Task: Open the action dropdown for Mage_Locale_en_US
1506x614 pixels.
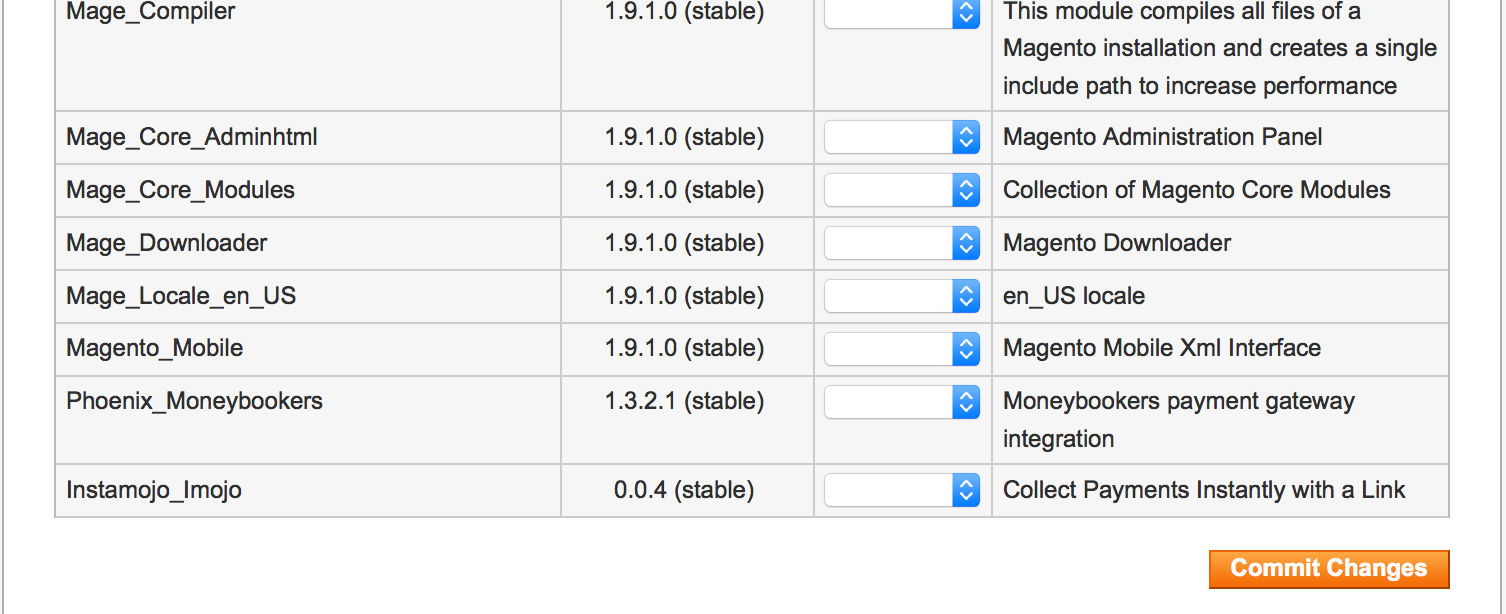Action: coord(902,296)
